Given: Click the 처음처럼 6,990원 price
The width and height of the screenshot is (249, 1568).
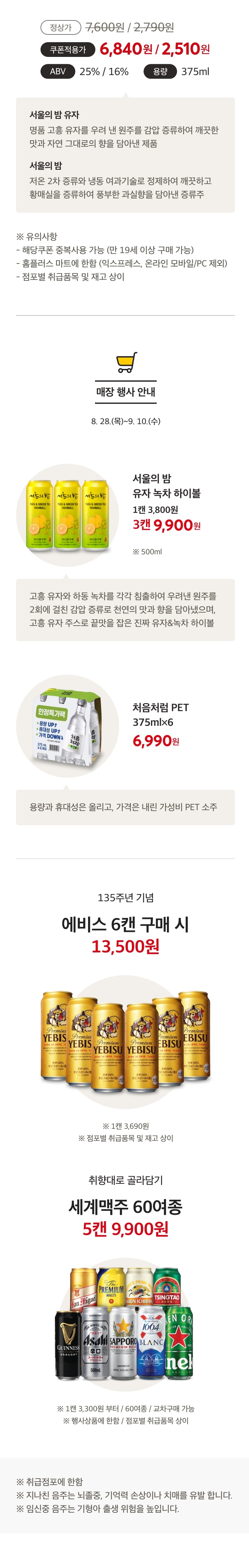Looking at the screenshot, I should pyautogui.click(x=156, y=741).
